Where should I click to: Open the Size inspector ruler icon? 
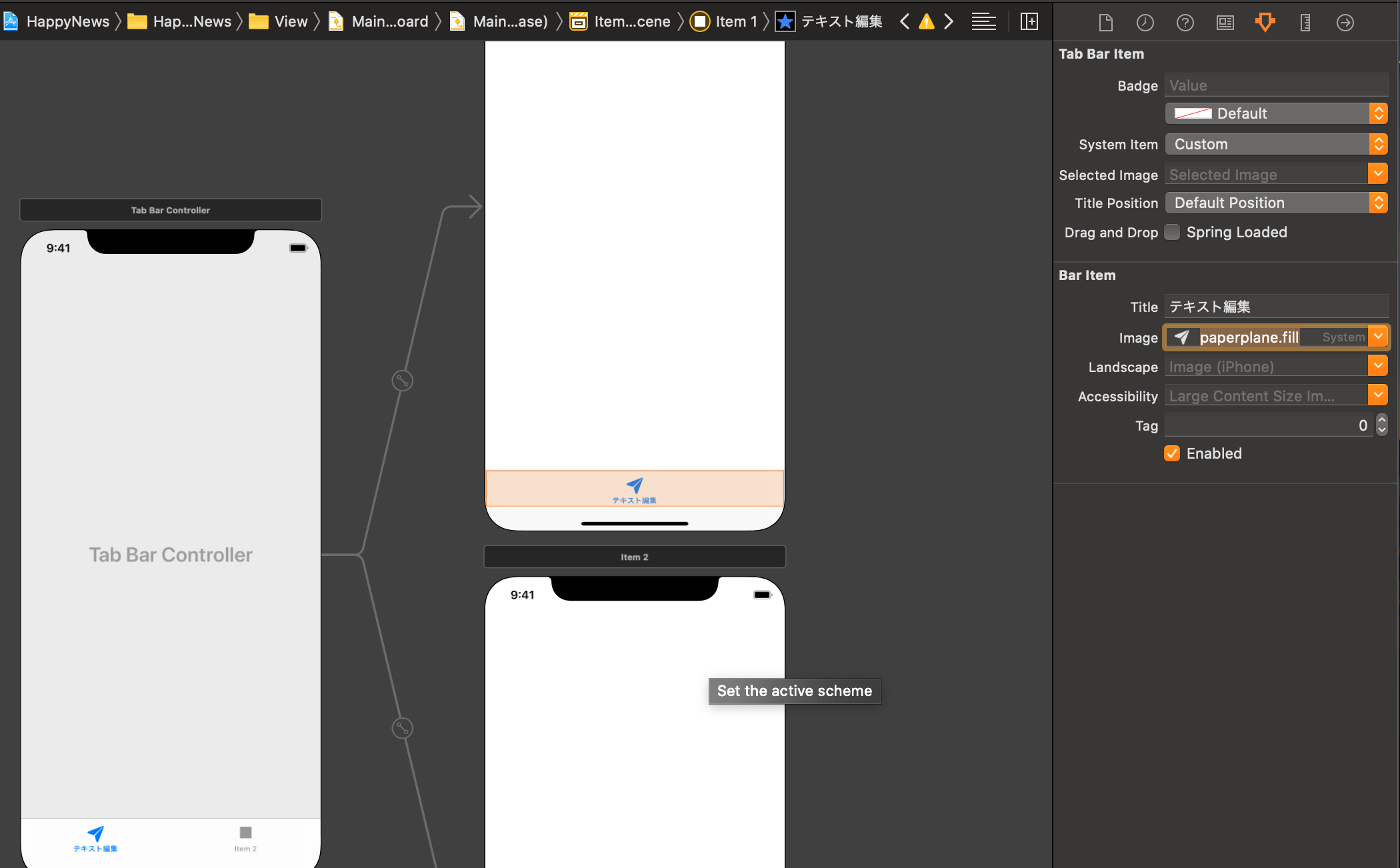1305,23
